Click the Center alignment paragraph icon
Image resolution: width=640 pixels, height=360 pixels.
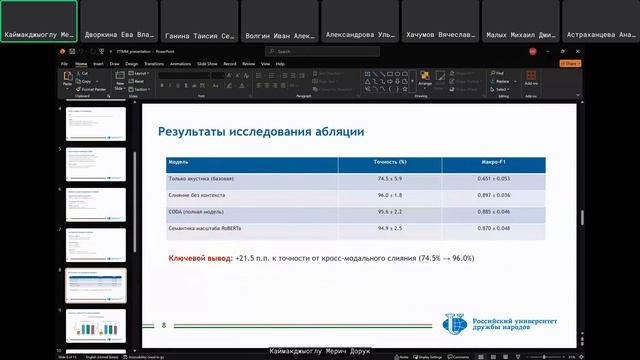[x=267, y=86]
